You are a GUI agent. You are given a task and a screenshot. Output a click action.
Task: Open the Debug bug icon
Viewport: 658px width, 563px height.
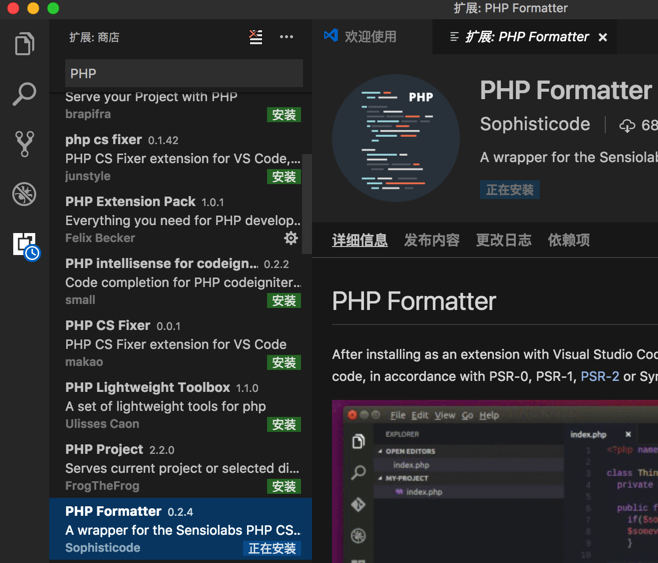point(24,194)
